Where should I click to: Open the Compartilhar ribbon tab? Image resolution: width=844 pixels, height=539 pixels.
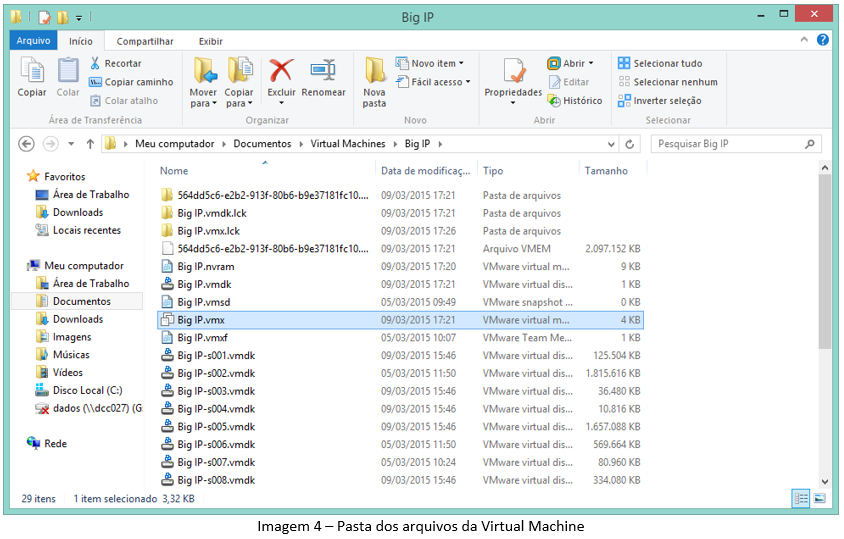[x=145, y=41]
